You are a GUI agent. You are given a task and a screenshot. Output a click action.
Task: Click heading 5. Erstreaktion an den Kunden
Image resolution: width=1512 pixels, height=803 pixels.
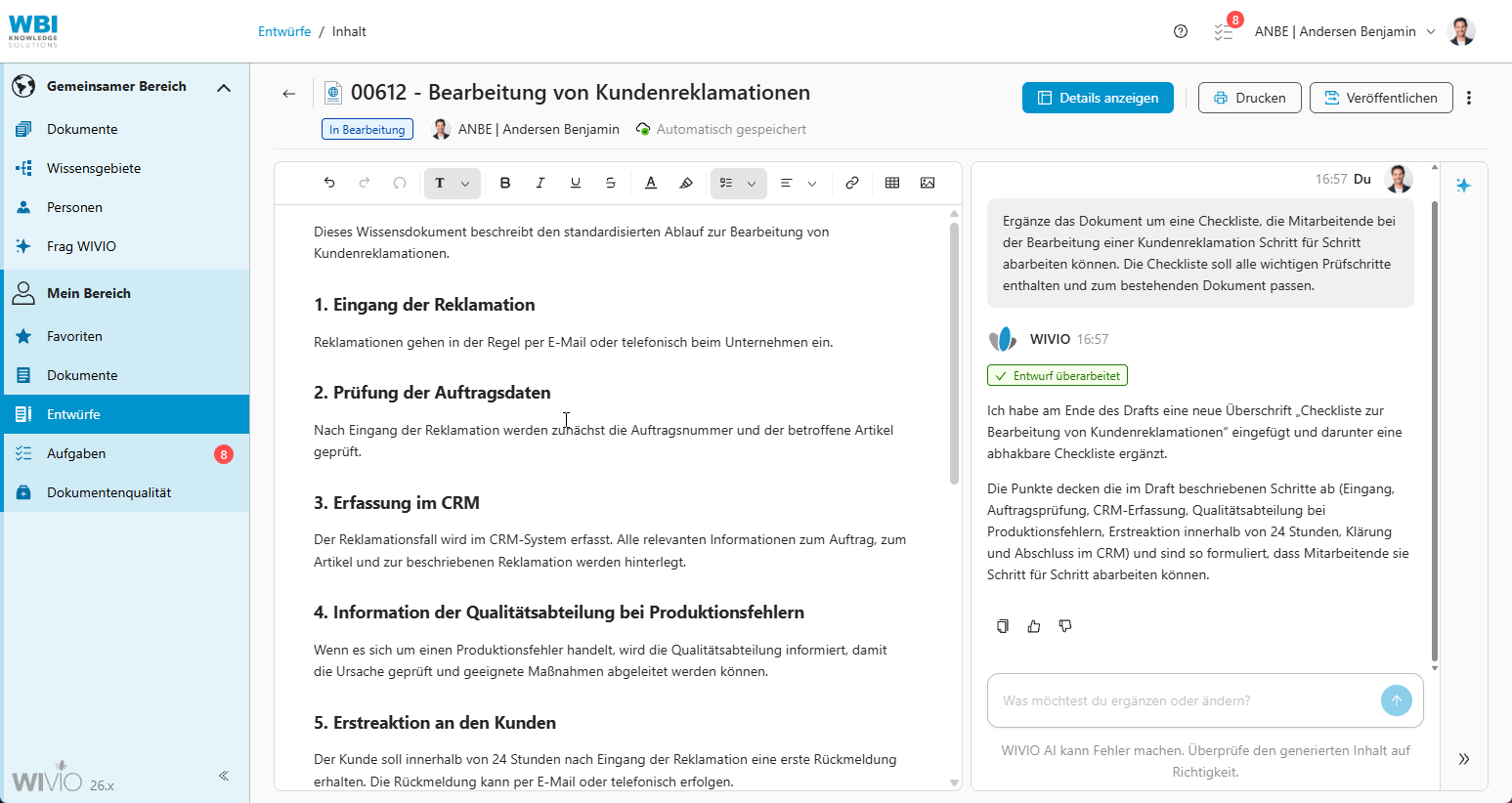tap(435, 723)
